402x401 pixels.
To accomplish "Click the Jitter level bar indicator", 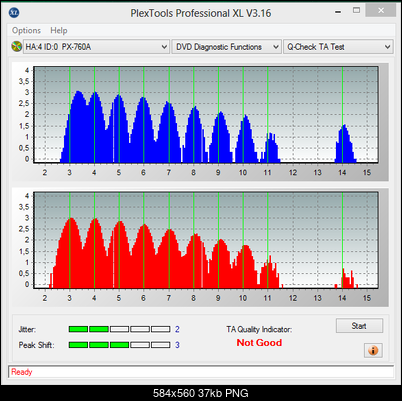I will [119, 329].
